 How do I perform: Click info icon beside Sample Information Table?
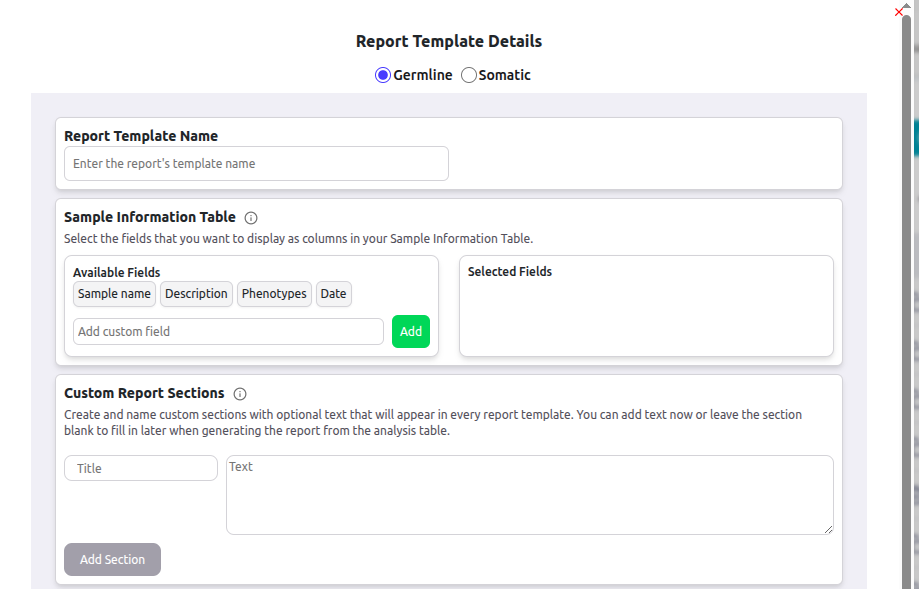click(x=251, y=218)
